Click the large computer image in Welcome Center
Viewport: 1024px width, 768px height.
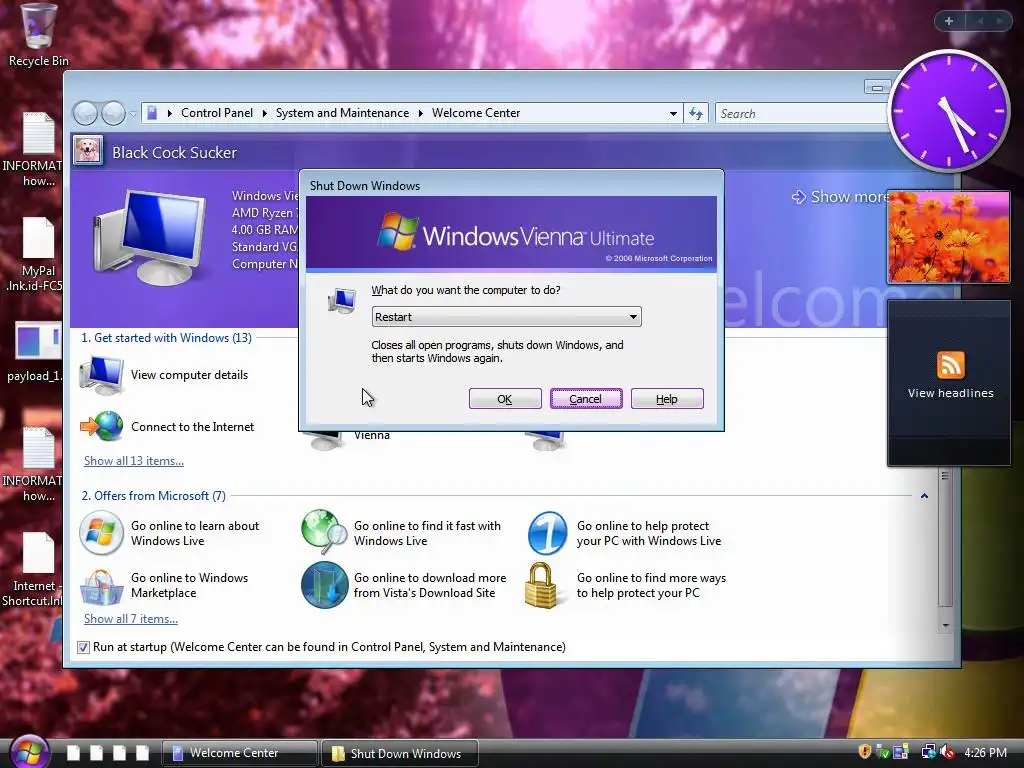point(150,238)
